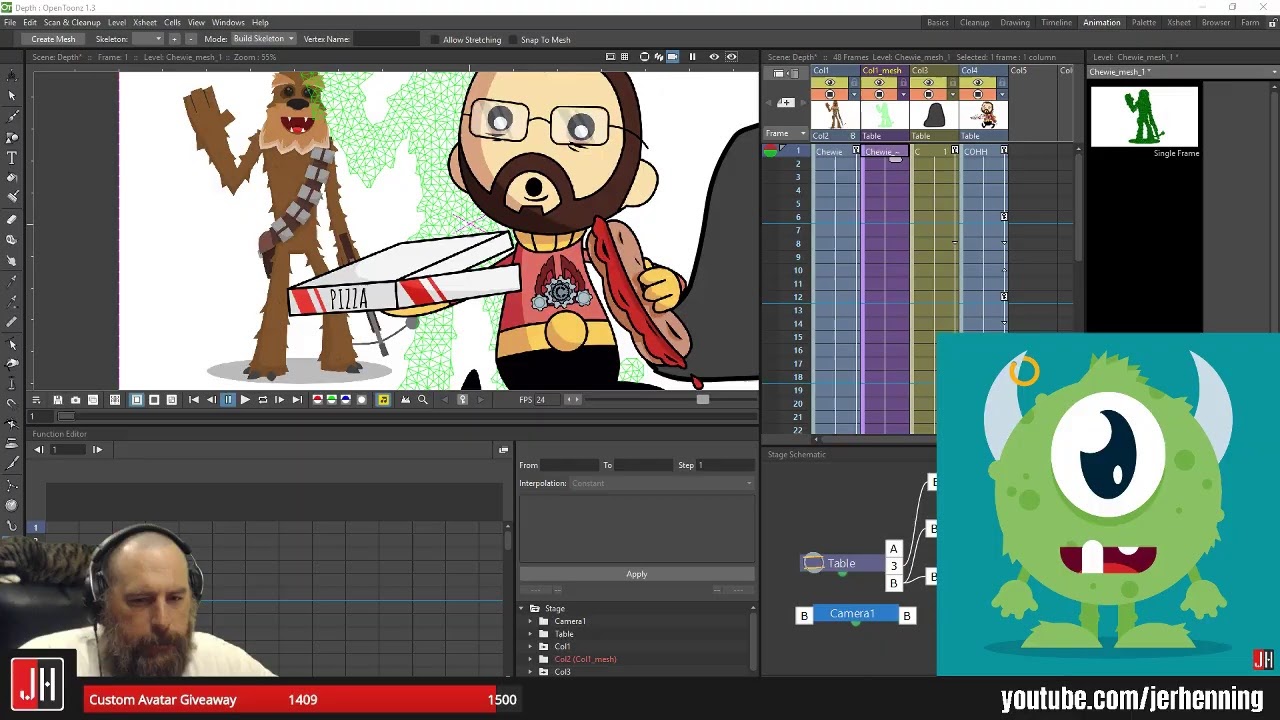Toggle Col1 camstand visibility

click(830, 94)
